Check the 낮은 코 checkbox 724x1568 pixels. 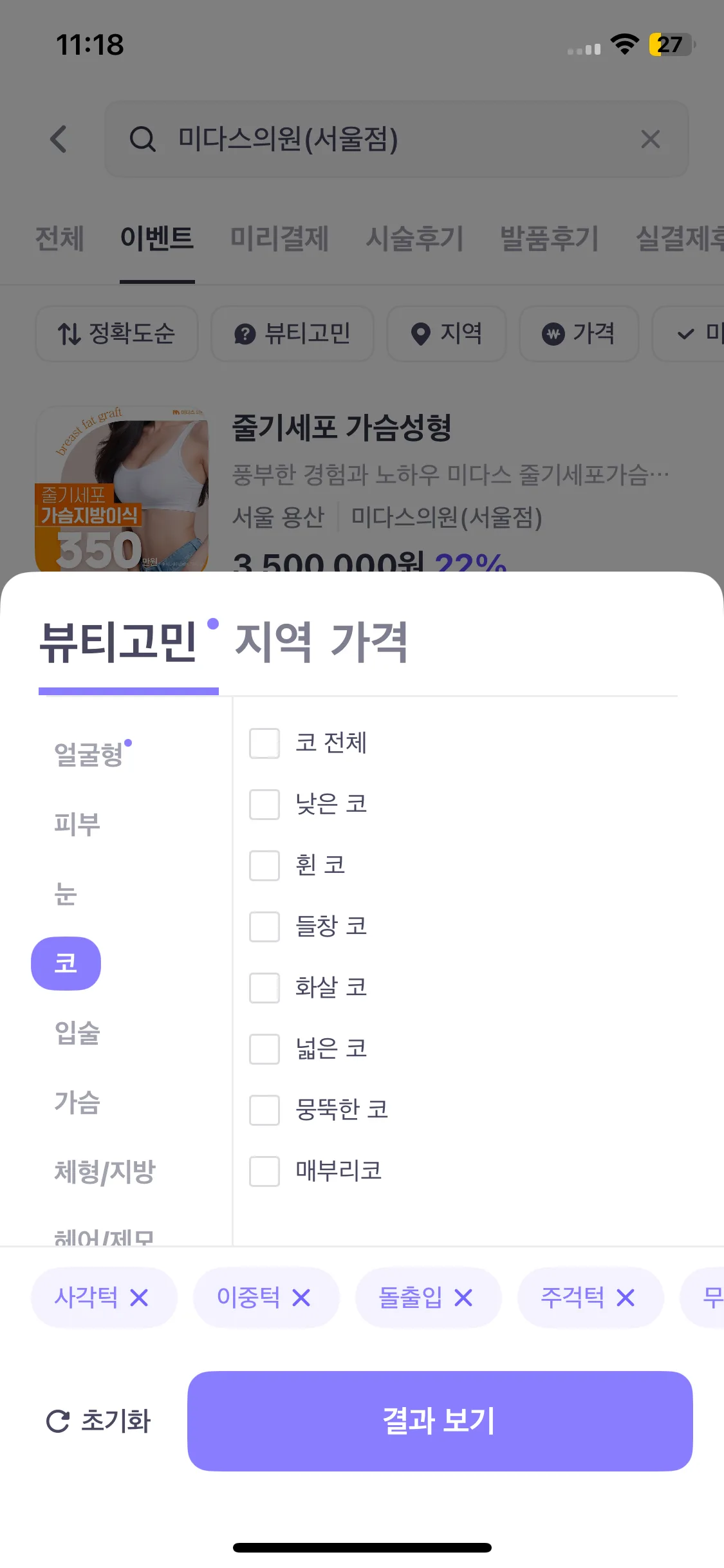[265, 805]
